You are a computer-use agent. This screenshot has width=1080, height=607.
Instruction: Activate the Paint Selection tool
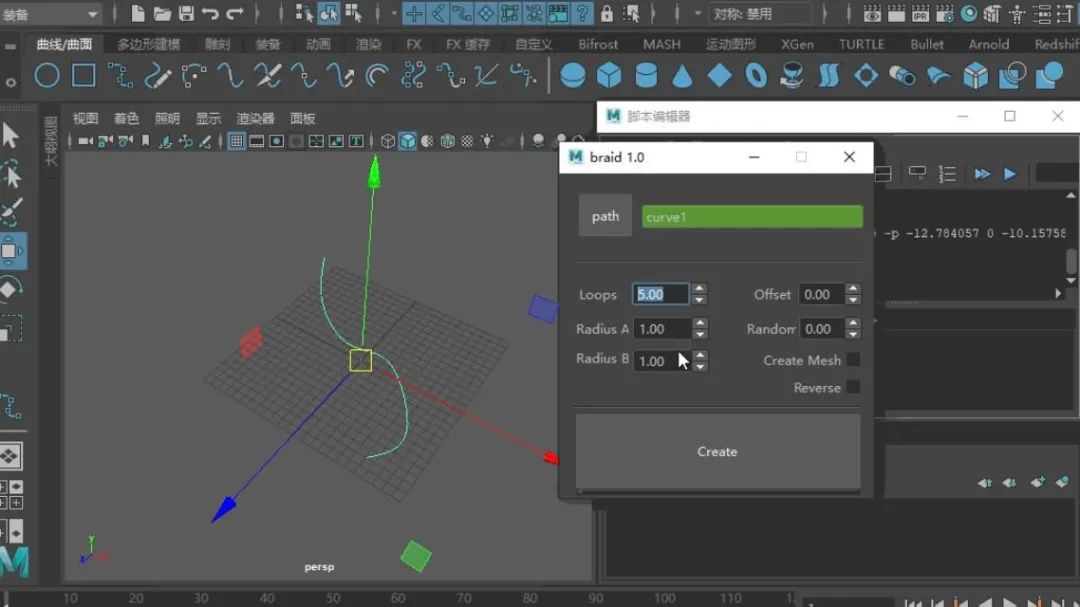tap(10, 212)
